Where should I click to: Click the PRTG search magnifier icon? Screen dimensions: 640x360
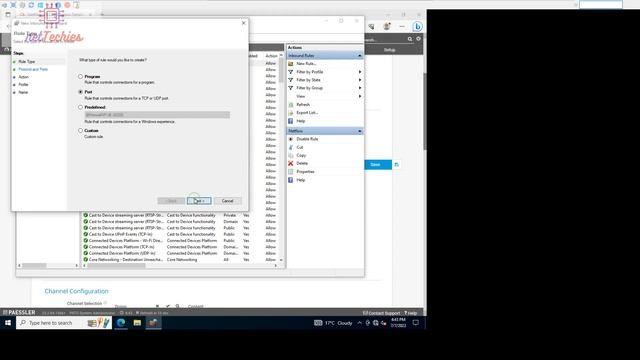click(410, 39)
